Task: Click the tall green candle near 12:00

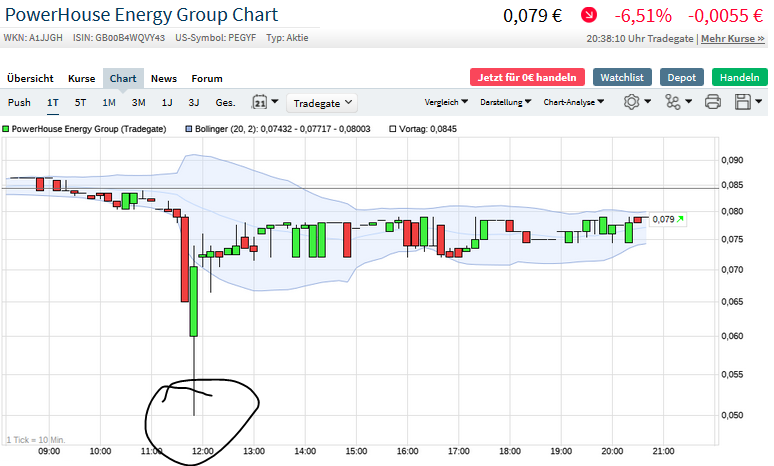Action: coord(194,302)
